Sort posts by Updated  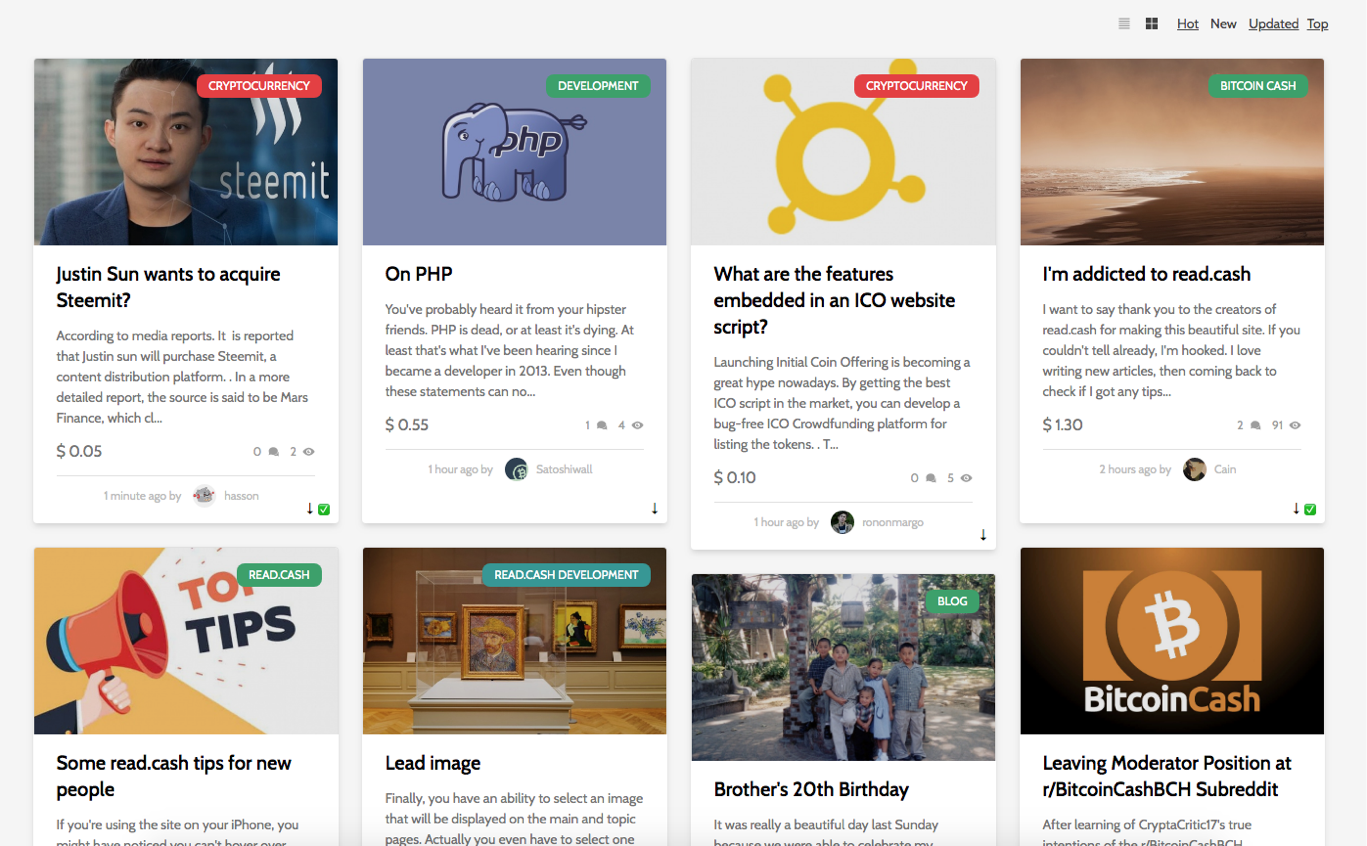click(1274, 24)
